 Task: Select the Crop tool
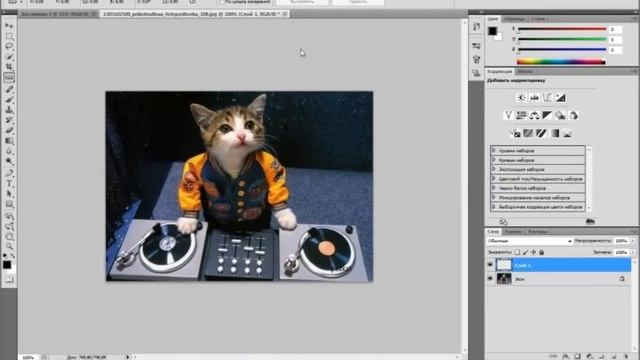9,67
